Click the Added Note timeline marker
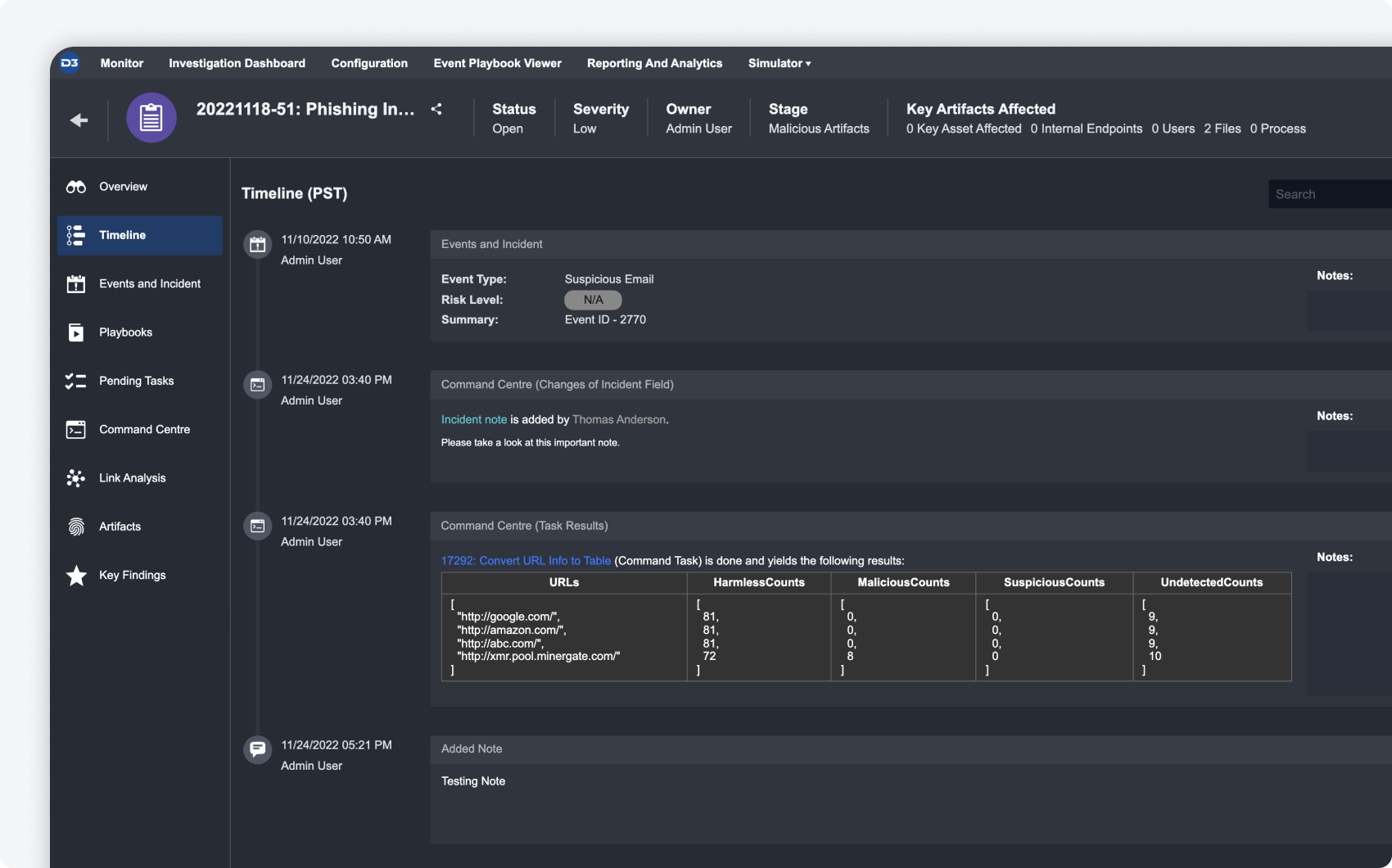1392x868 pixels. (258, 749)
